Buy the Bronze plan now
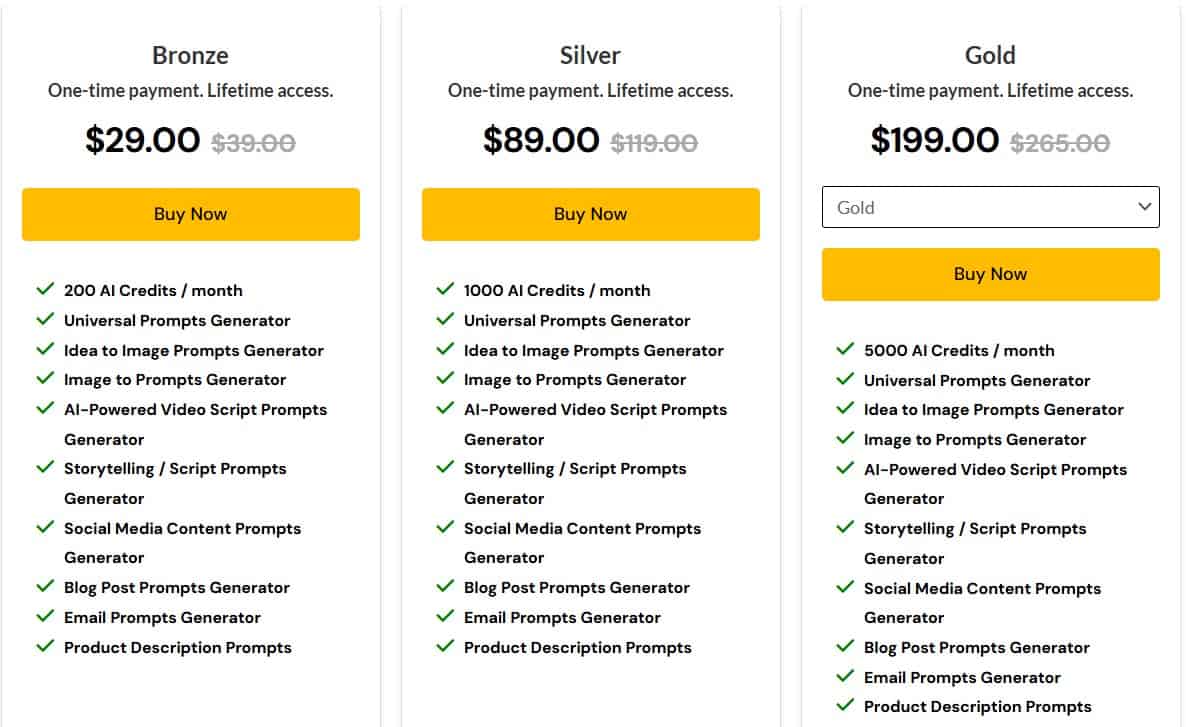Viewport: 1186px width, 727px height. 190,213
